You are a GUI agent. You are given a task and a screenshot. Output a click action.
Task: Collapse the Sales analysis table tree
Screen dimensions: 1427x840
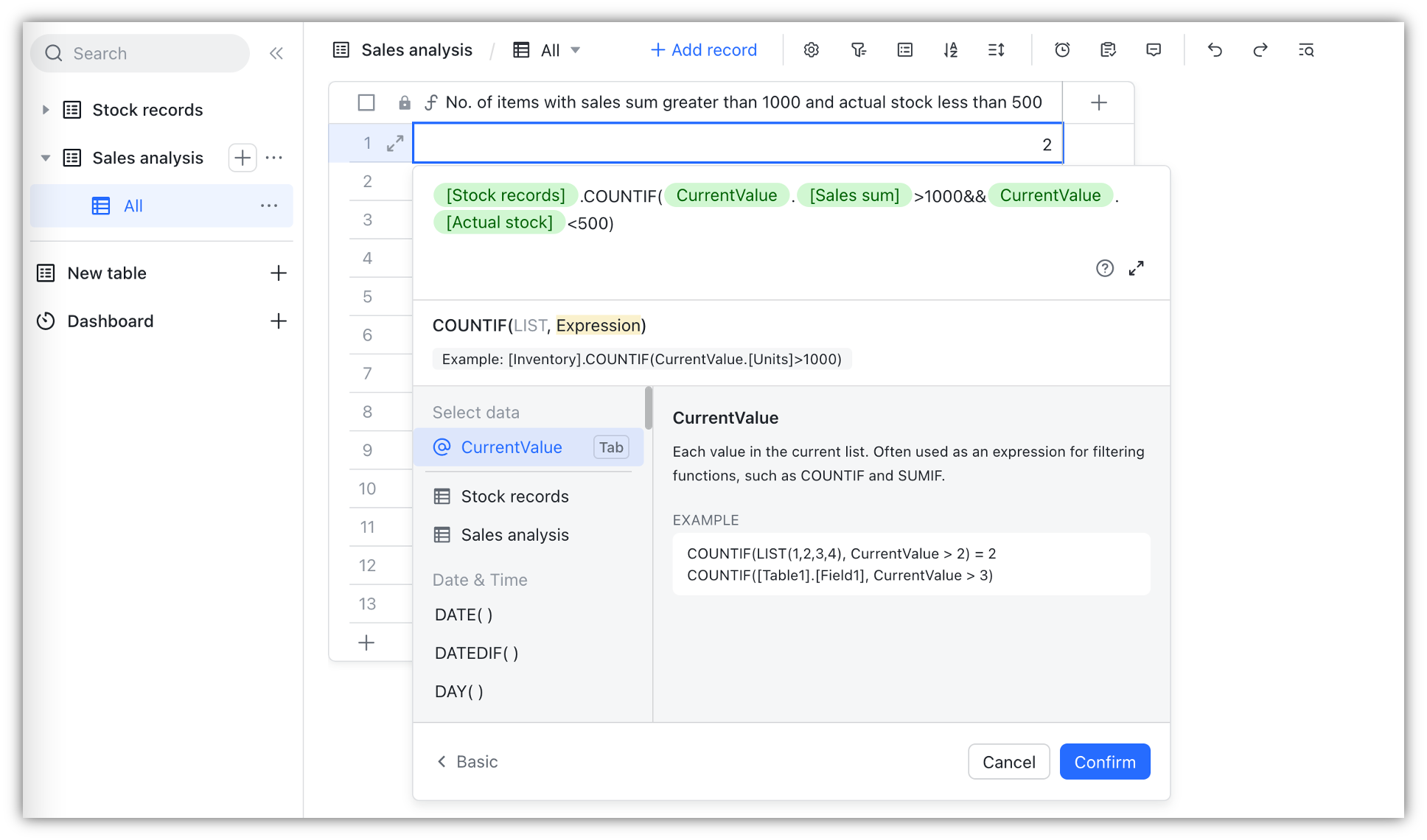pyautogui.click(x=46, y=158)
